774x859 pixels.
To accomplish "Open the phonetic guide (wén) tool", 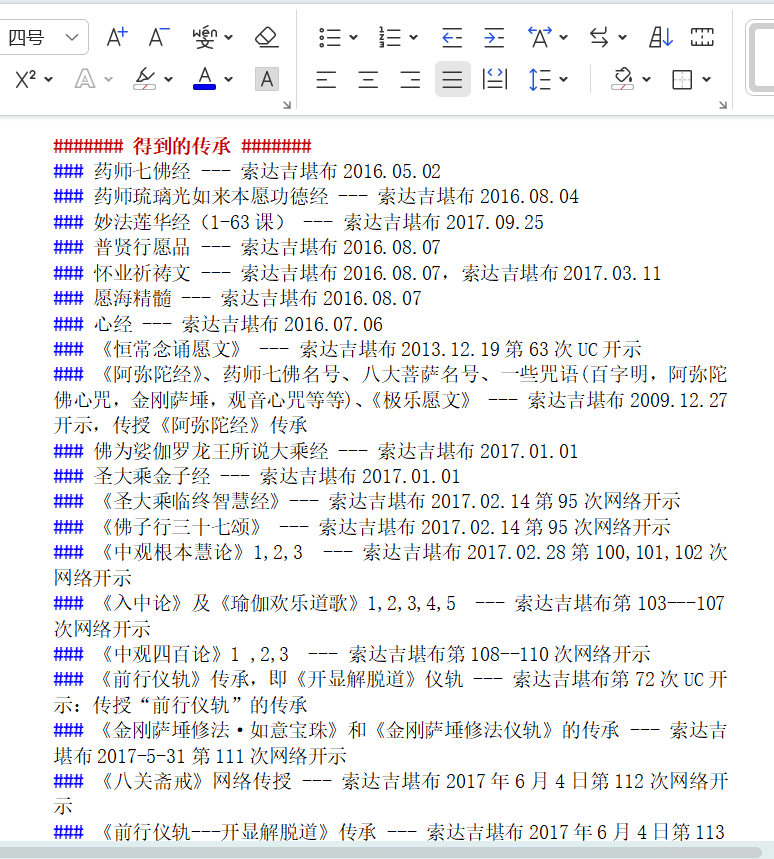I will [x=205, y=37].
